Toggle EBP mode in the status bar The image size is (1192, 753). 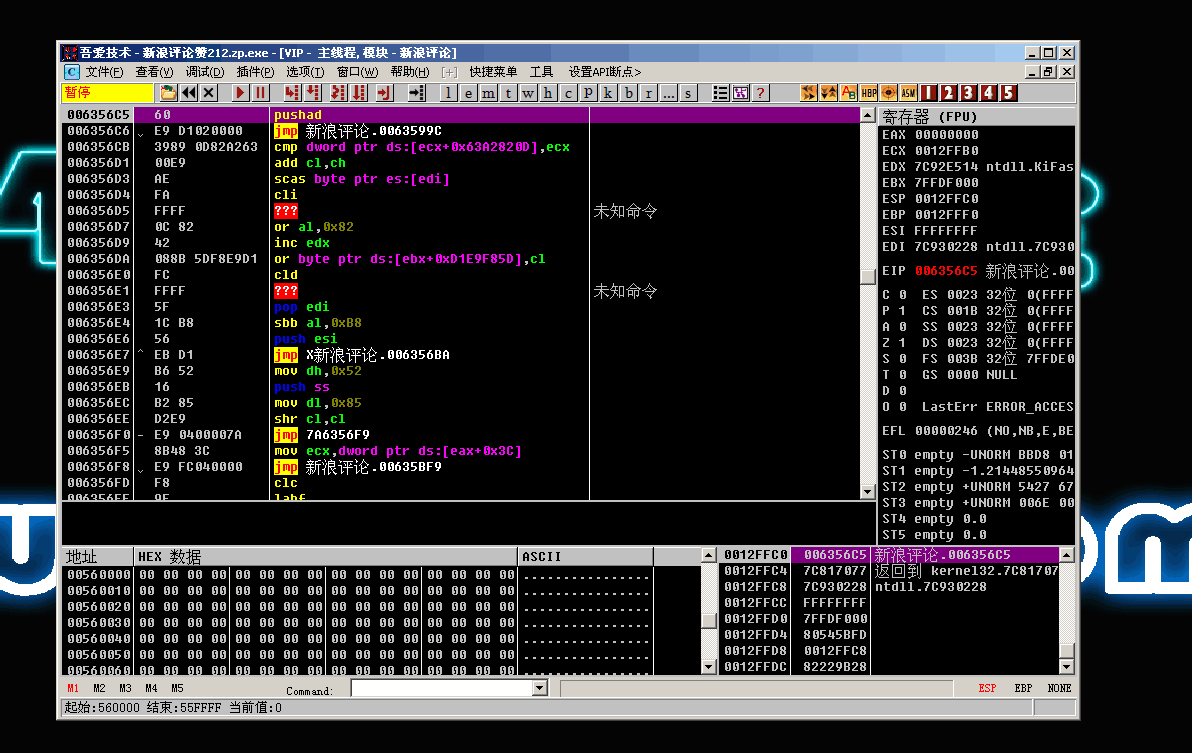point(1022,688)
